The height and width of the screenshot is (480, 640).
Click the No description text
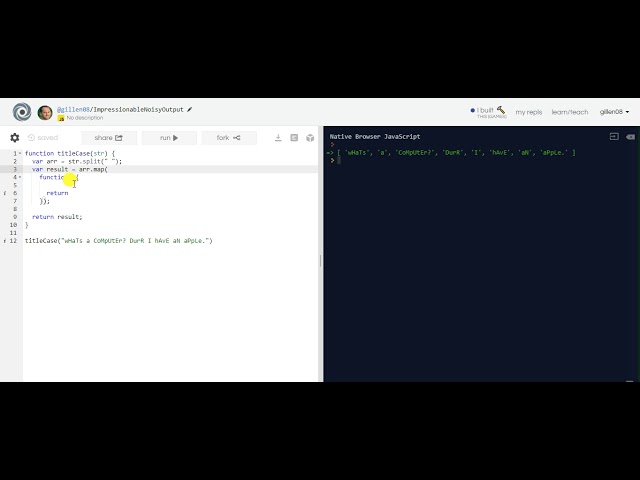coord(85,118)
